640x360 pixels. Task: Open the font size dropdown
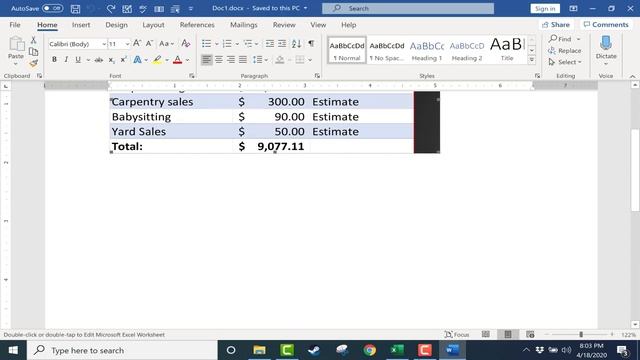(127, 44)
